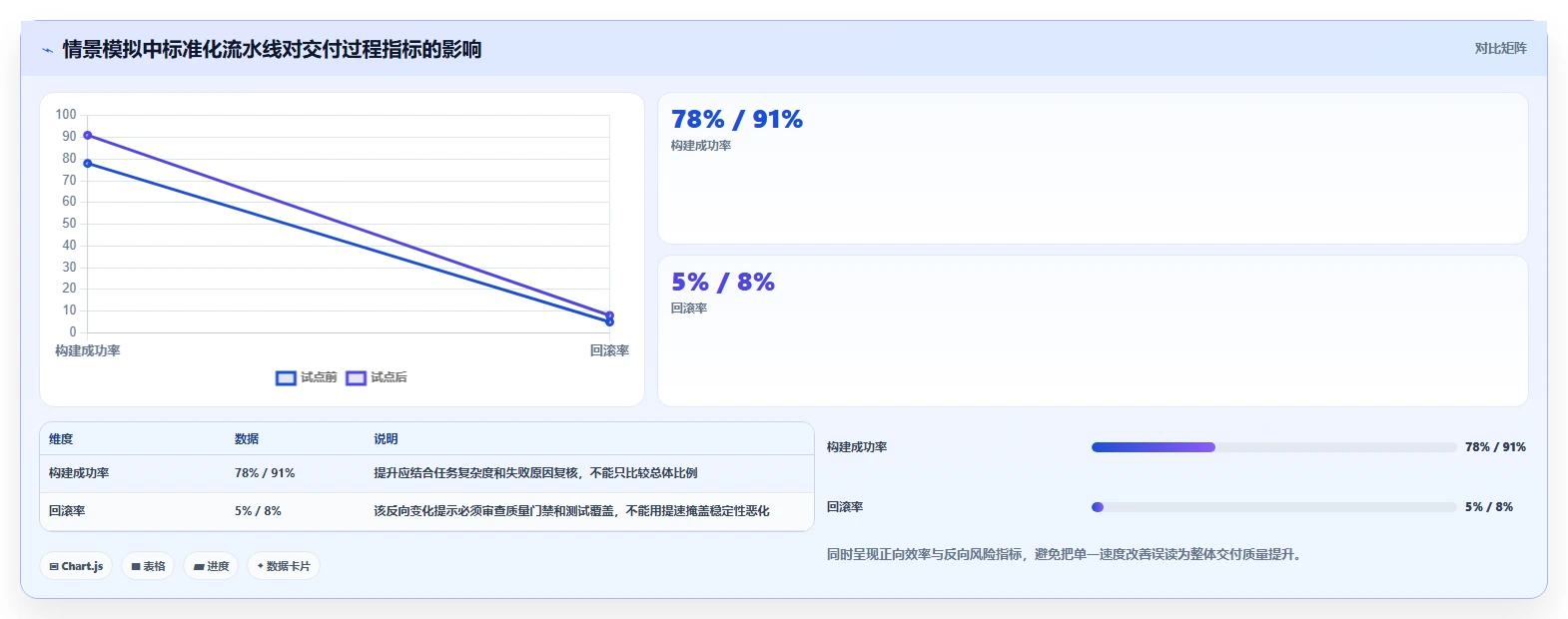
Task: Click the chart title 情景模拟中标准化流水线
Action: coord(272,49)
